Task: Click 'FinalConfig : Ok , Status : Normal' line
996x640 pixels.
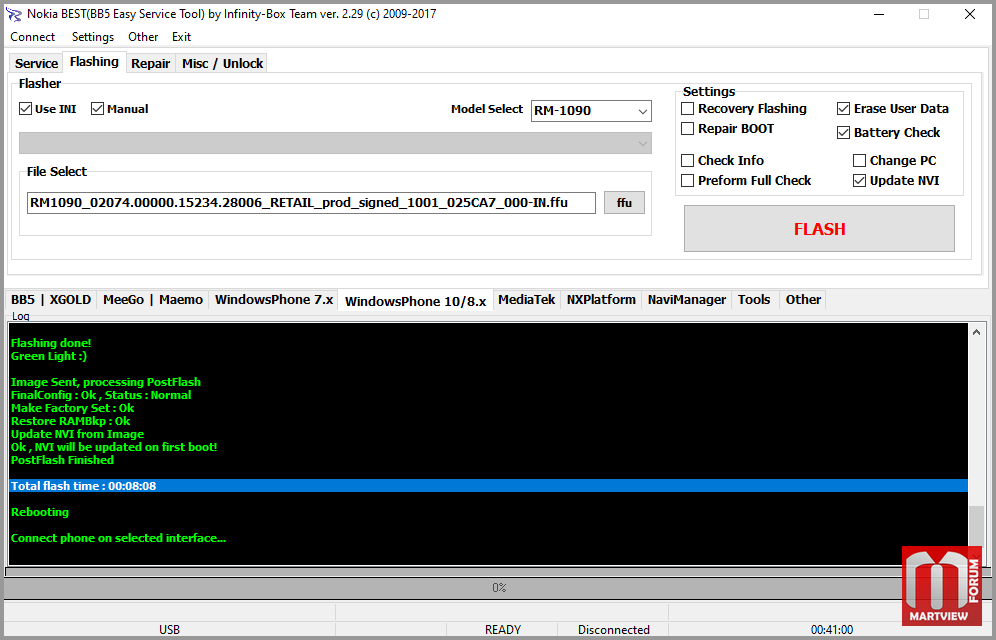Action: pos(101,395)
